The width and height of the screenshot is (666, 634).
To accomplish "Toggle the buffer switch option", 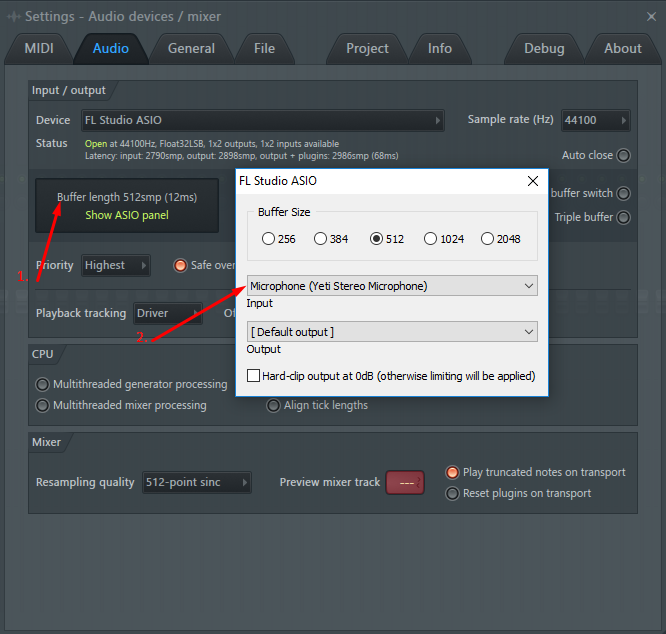I will (x=623, y=193).
